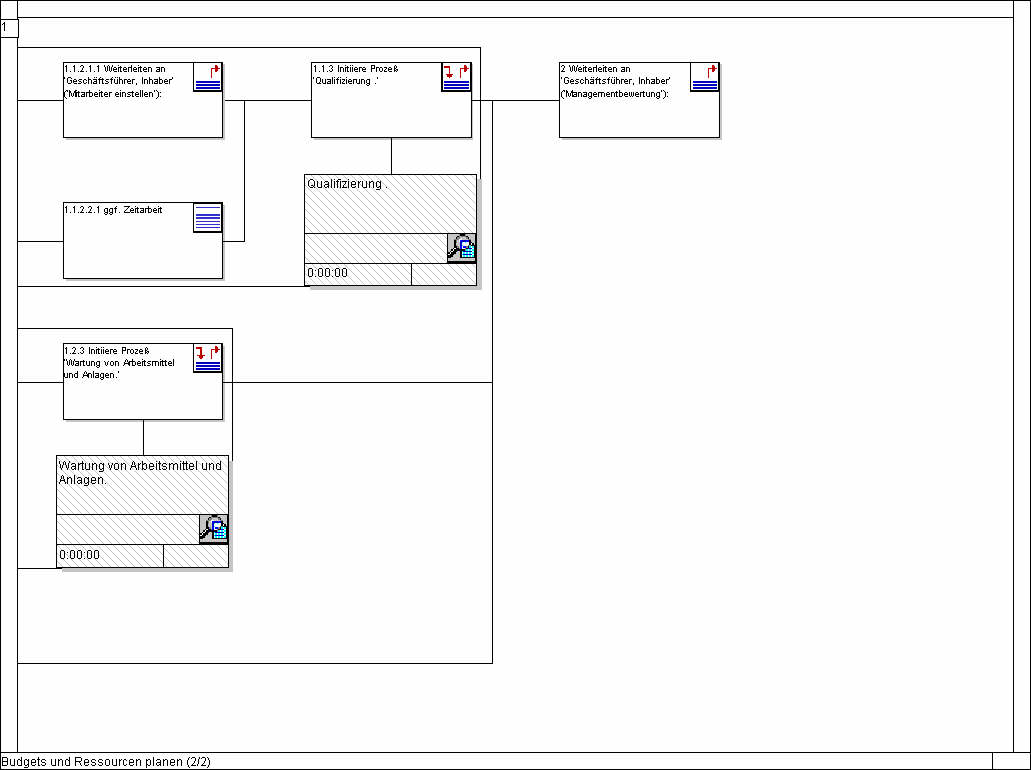Select the 1.1.2.2.1 ggf. Zeitarbeit label
Screen dimensions: 1031x770
[113, 210]
